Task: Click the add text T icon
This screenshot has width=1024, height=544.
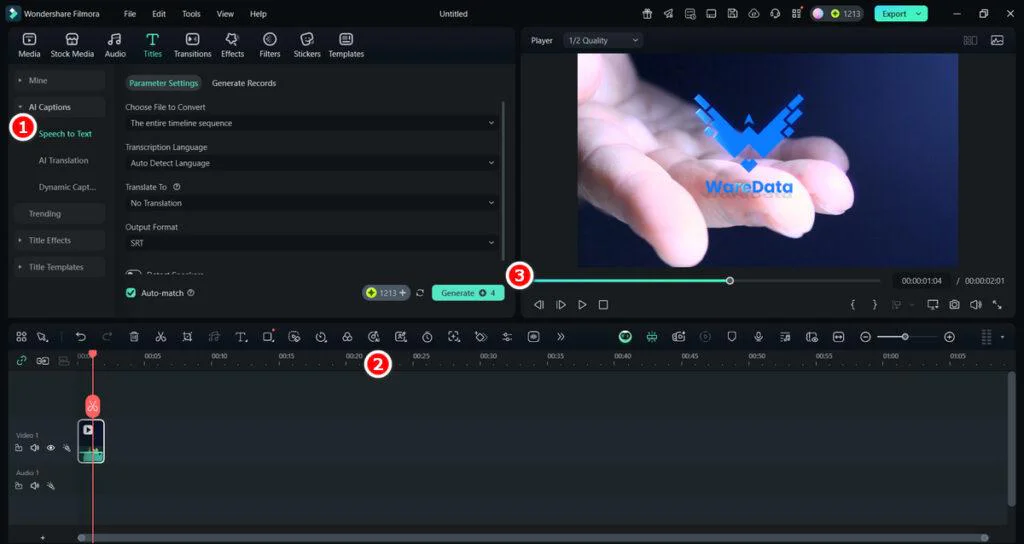Action: click(241, 337)
